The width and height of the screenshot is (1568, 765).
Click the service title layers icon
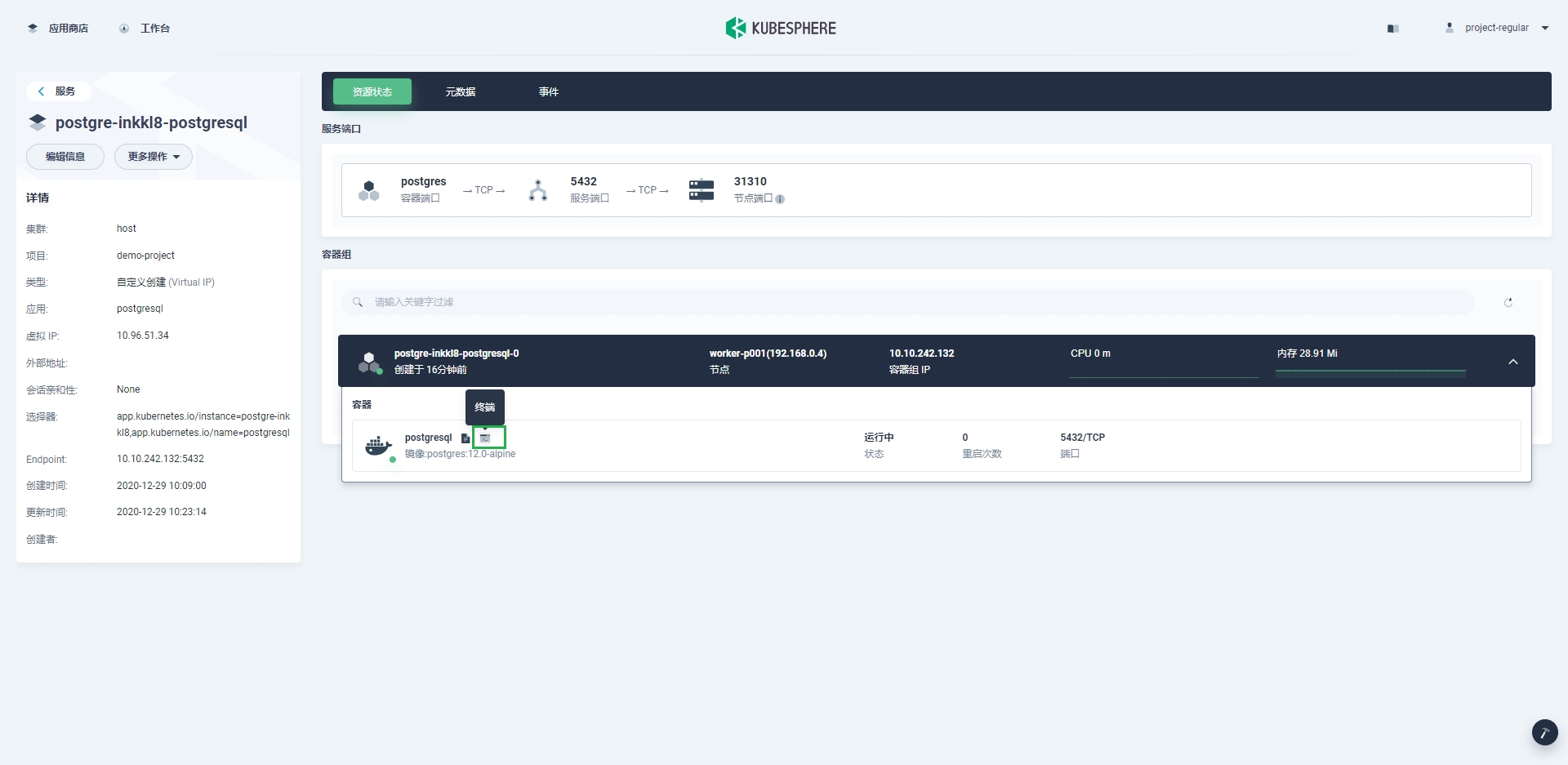[38, 122]
